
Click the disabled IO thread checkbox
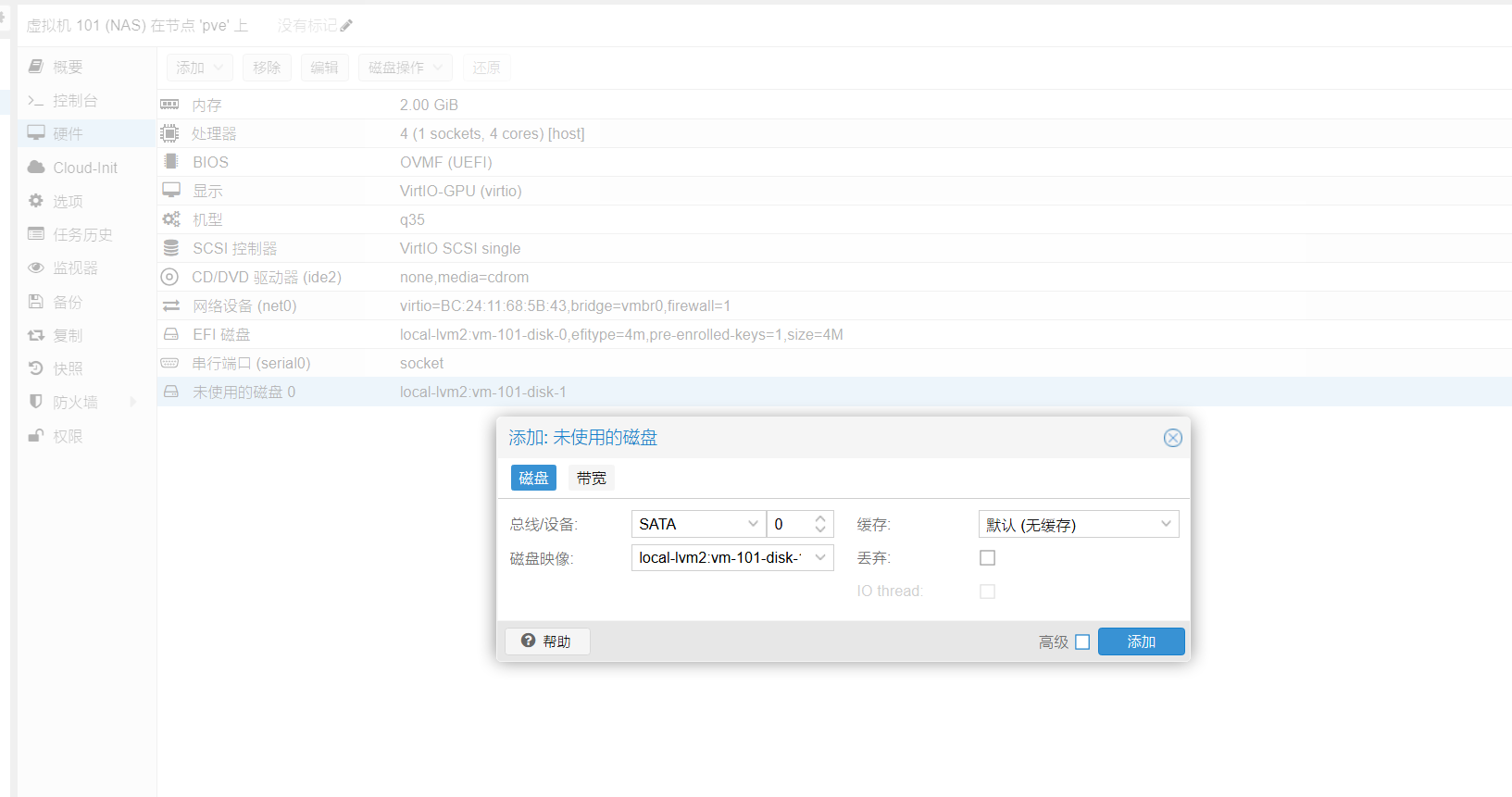pyautogui.click(x=988, y=592)
